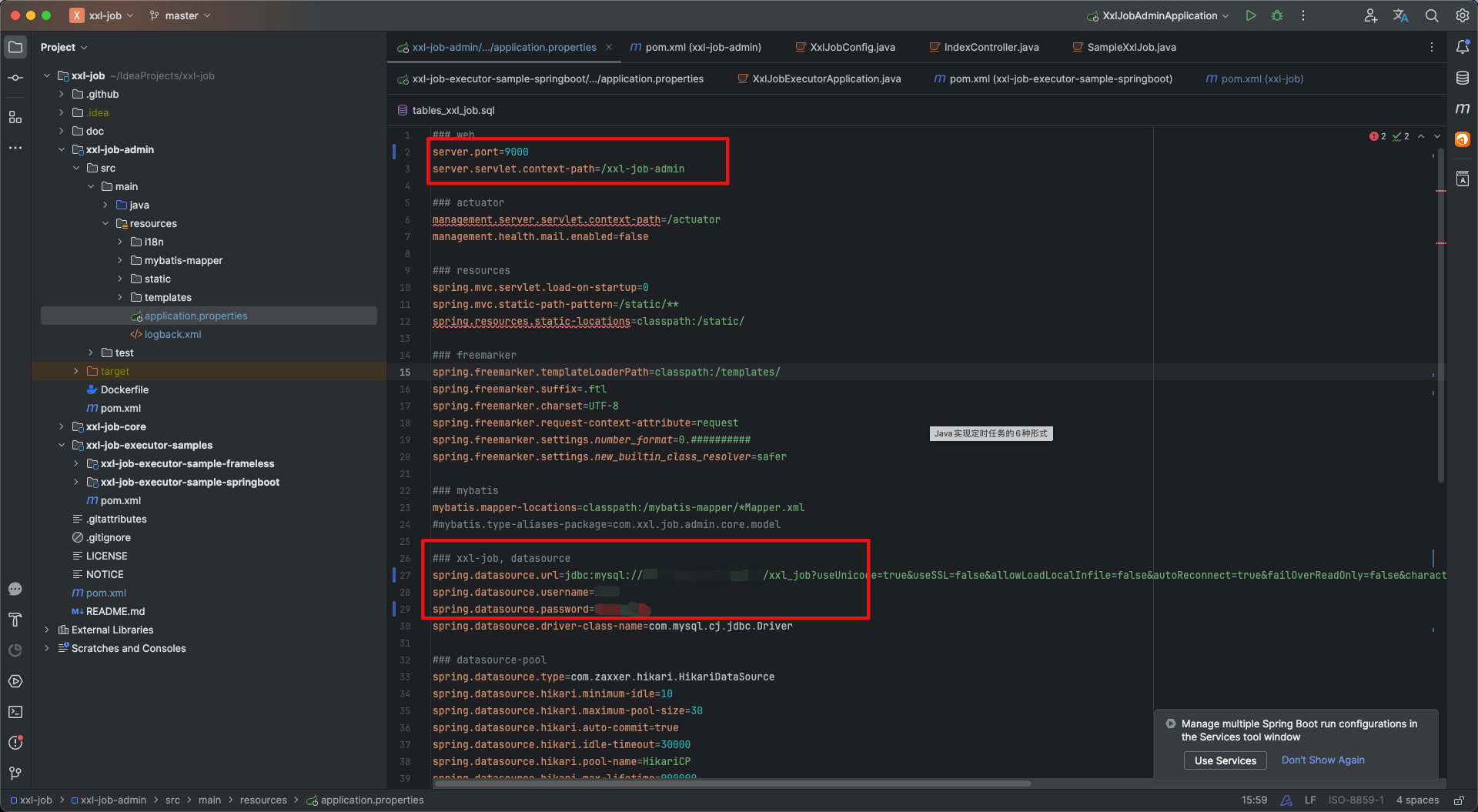The width and height of the screenshot is (1478, 812).
Task: Open the master branch dropdown
Action: [x=180, y=15]
